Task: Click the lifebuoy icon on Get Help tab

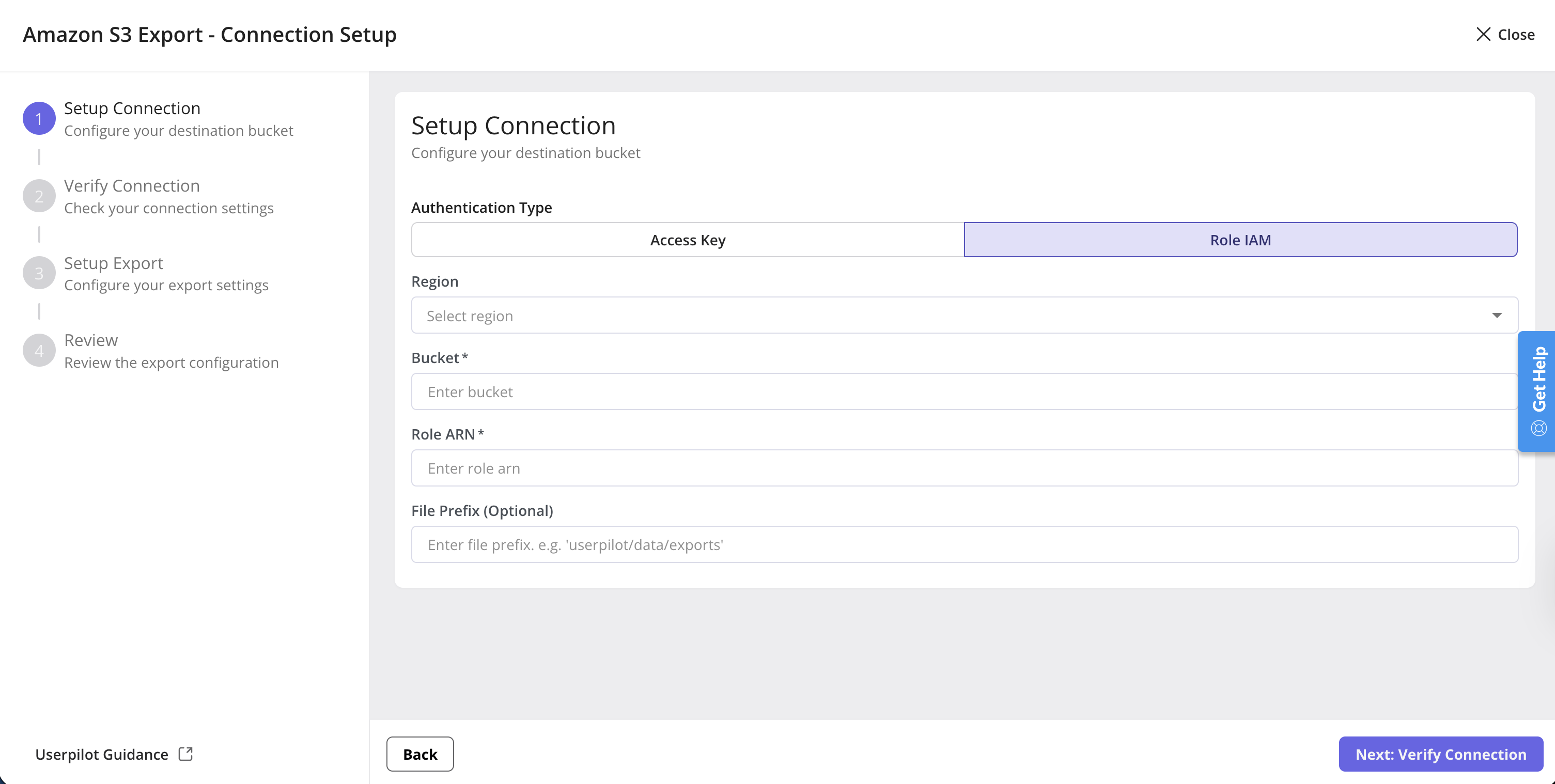Action: [1538, 429]
